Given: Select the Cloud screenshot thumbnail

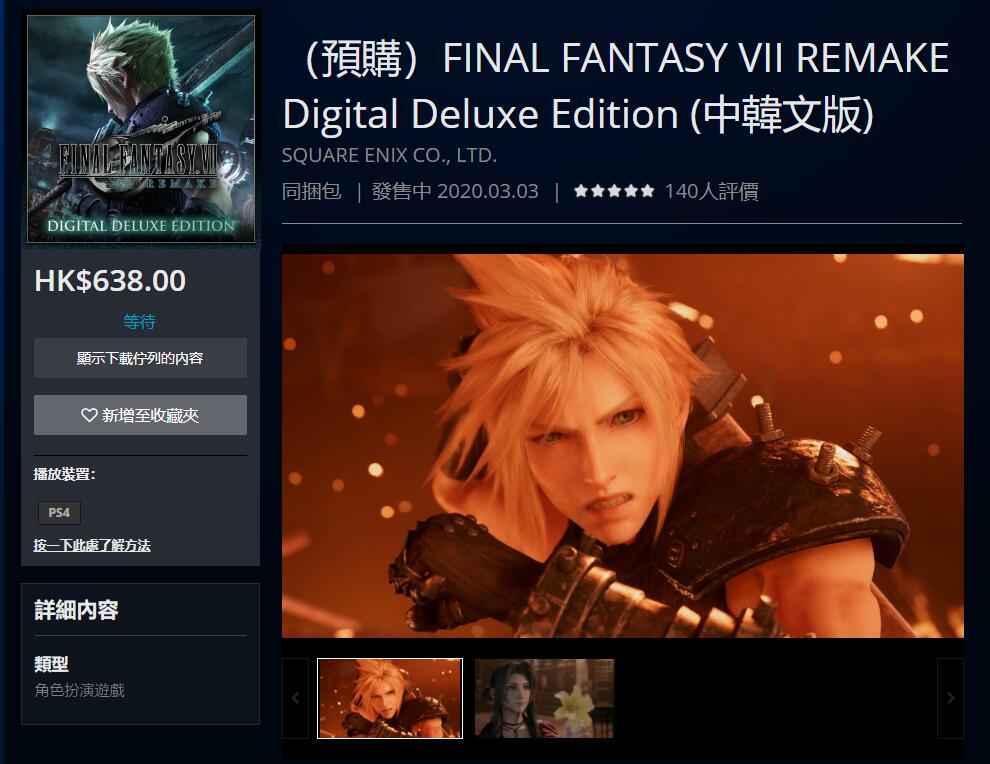Looking at the screenshot, I should (x=390, y=698).
